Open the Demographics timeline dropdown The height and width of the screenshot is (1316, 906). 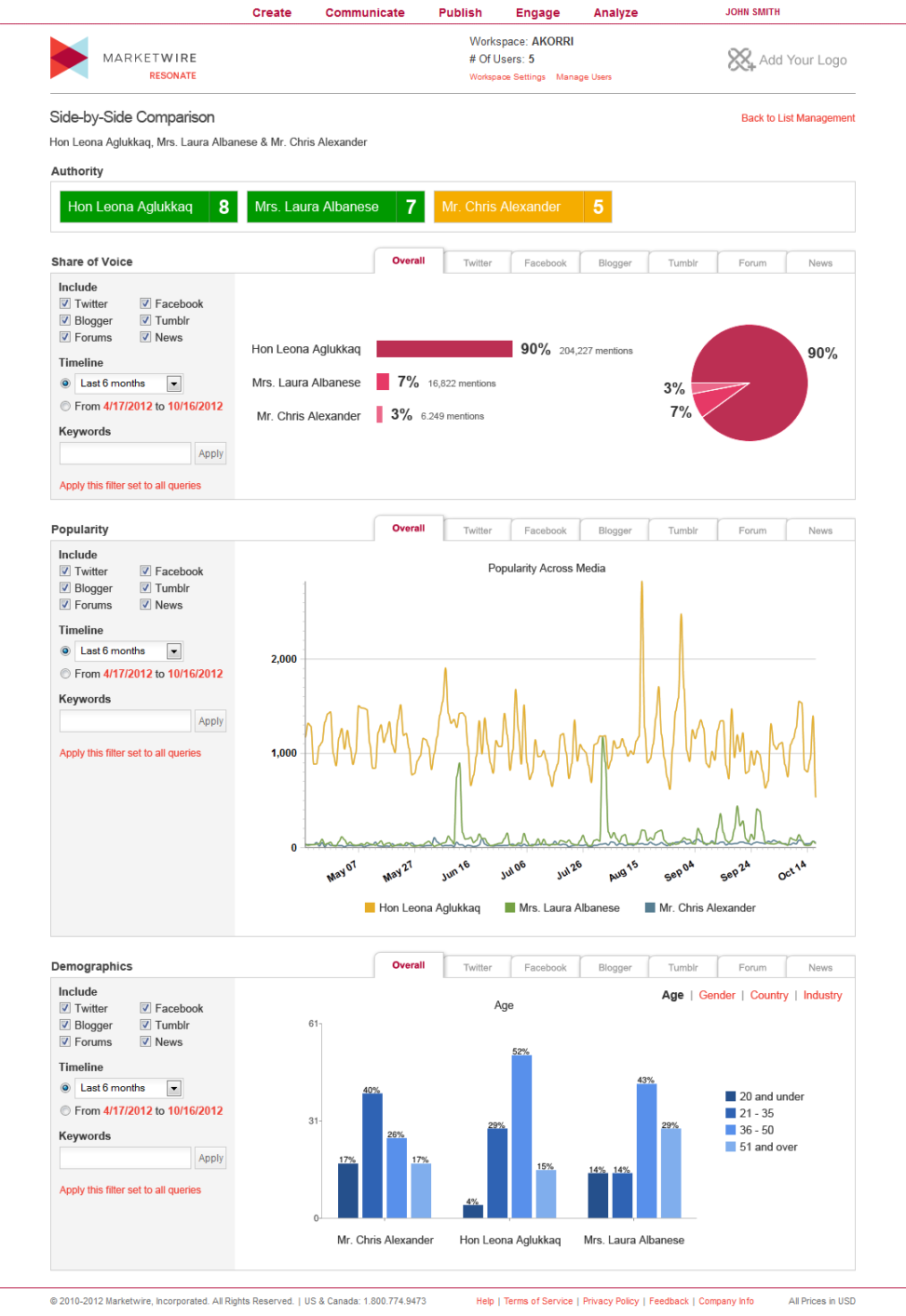click(174, 1088)
